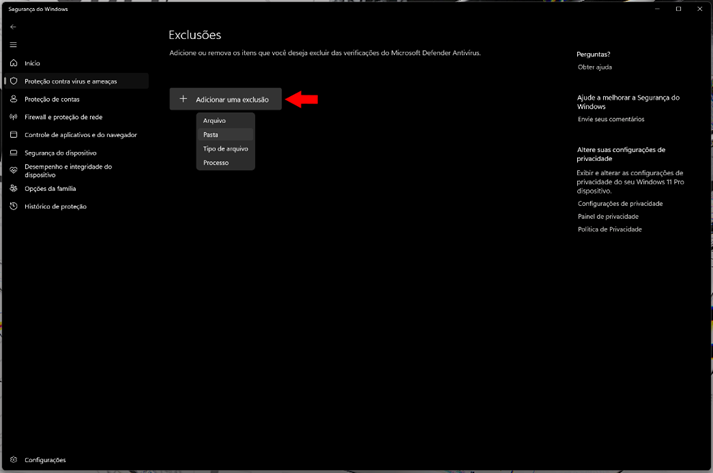The image size is (713, 473).
Task: Open Configurações gear at bottom left
Action: pyautogui.click(x=14, y=460)
